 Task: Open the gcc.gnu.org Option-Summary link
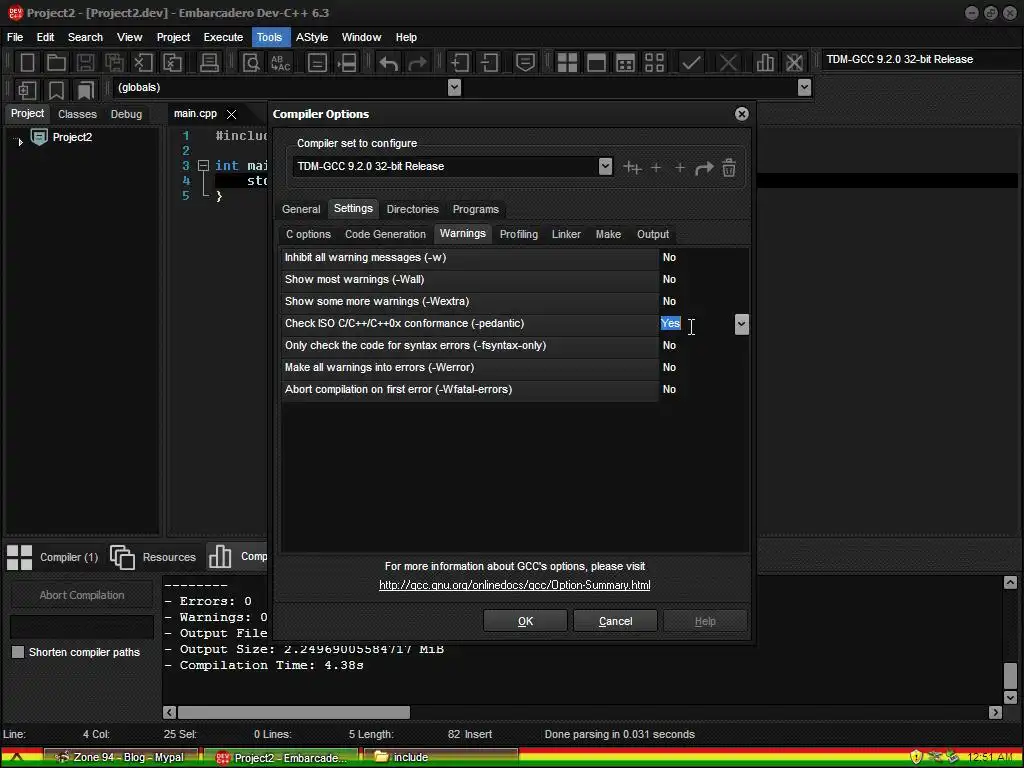[515, 585]
